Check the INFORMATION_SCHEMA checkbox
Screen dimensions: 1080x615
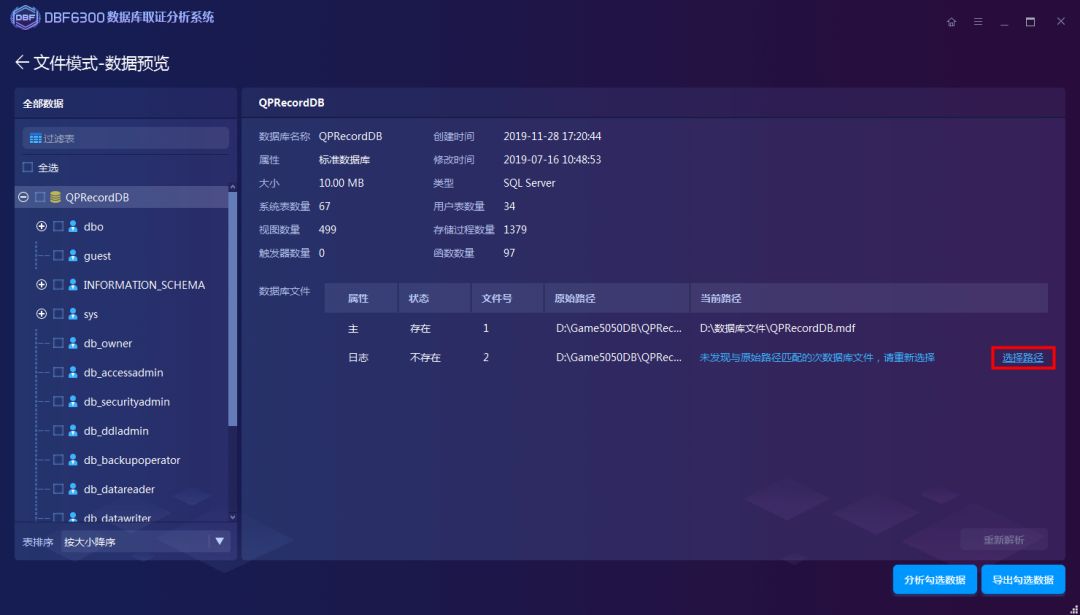58,285
